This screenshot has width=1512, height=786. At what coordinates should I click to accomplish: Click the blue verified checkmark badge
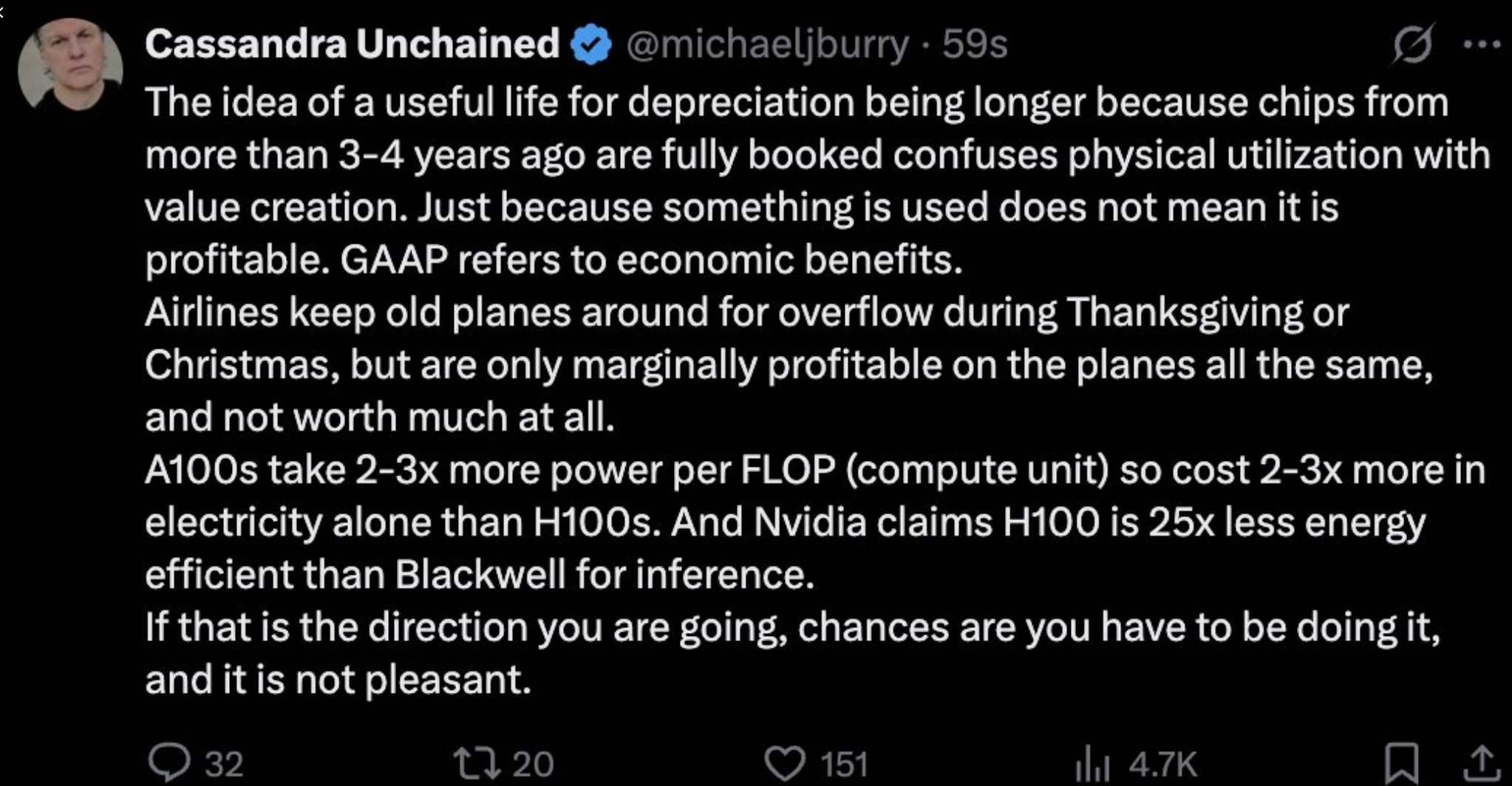click(591, 44)
